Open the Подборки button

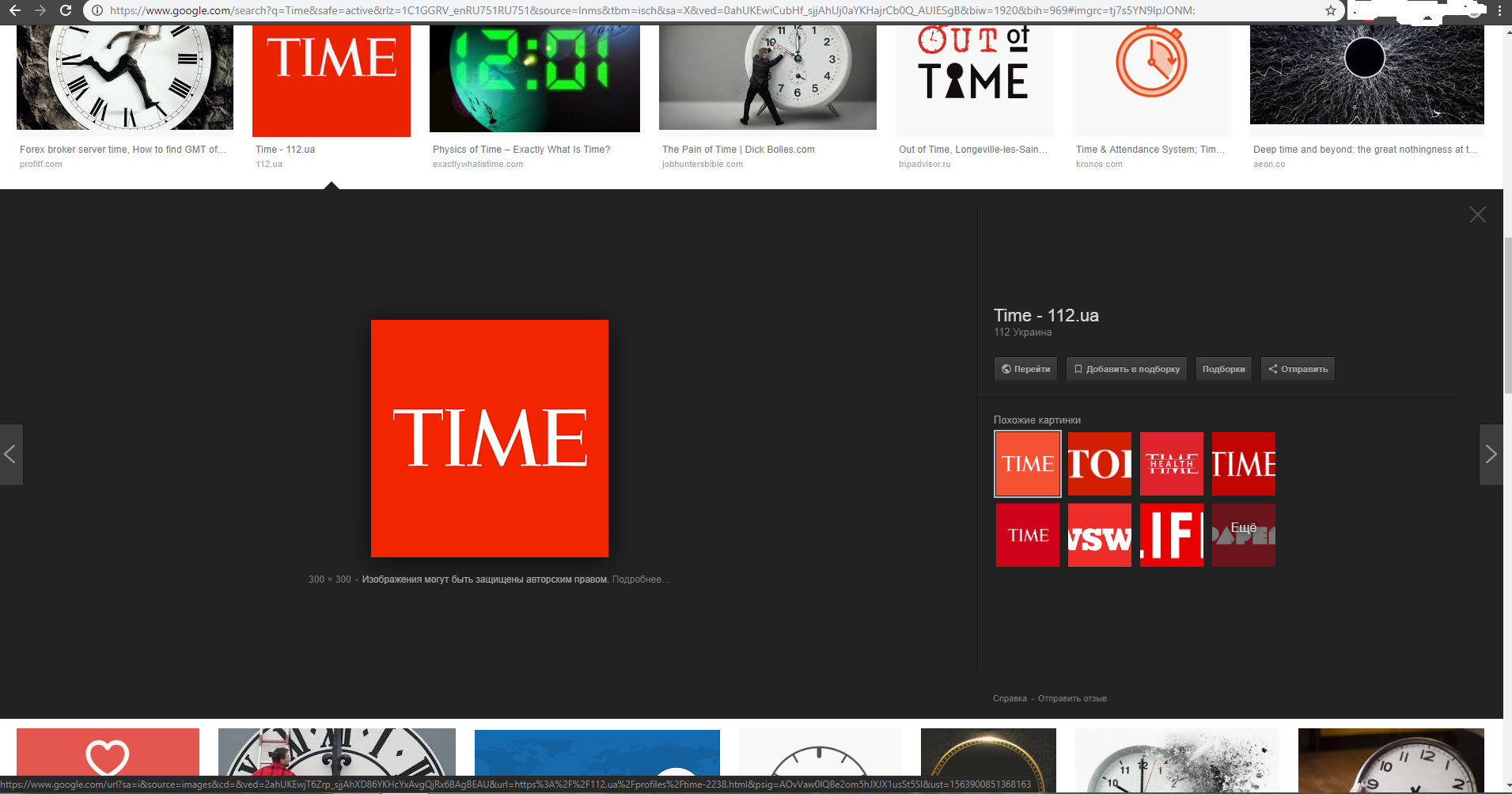pyautogui.click(x=1223, y=369)
